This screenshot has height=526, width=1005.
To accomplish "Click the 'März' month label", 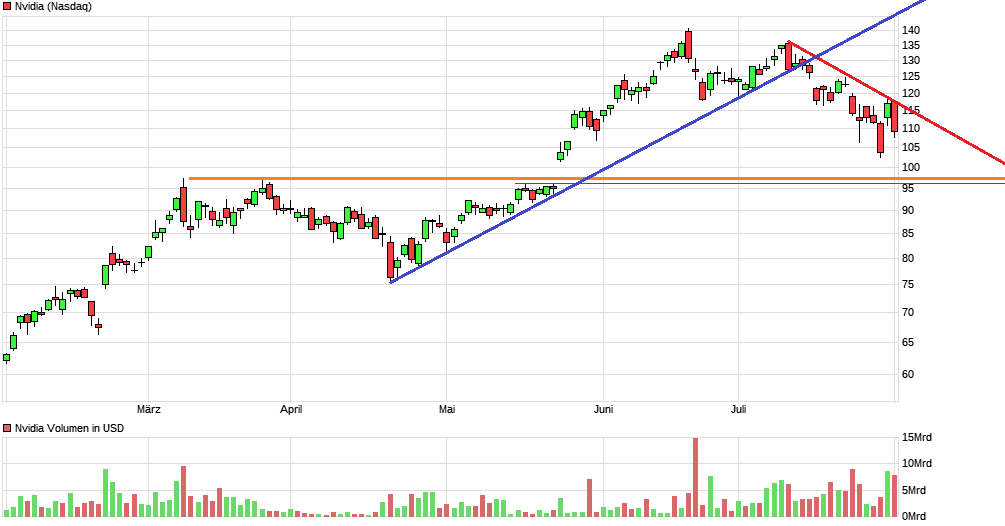I will point(149,409).
